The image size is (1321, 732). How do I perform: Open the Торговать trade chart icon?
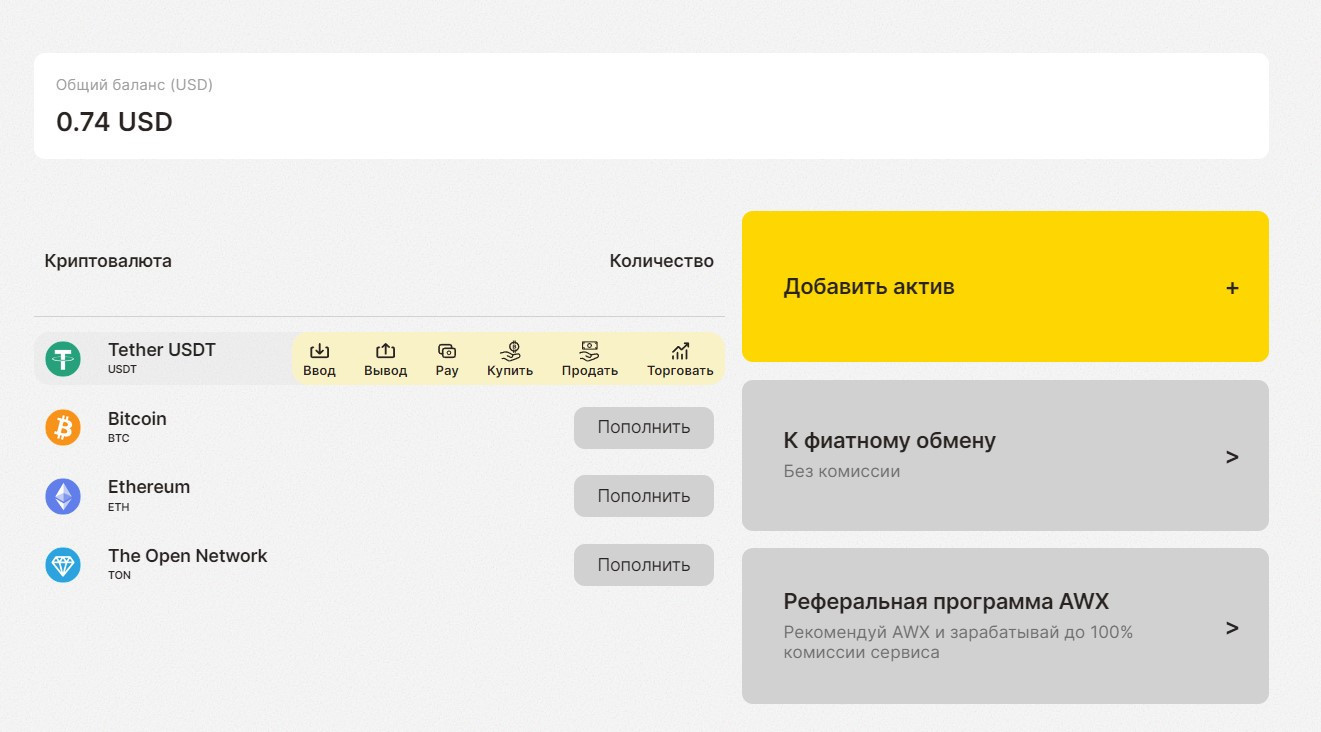tap(680, 352)
